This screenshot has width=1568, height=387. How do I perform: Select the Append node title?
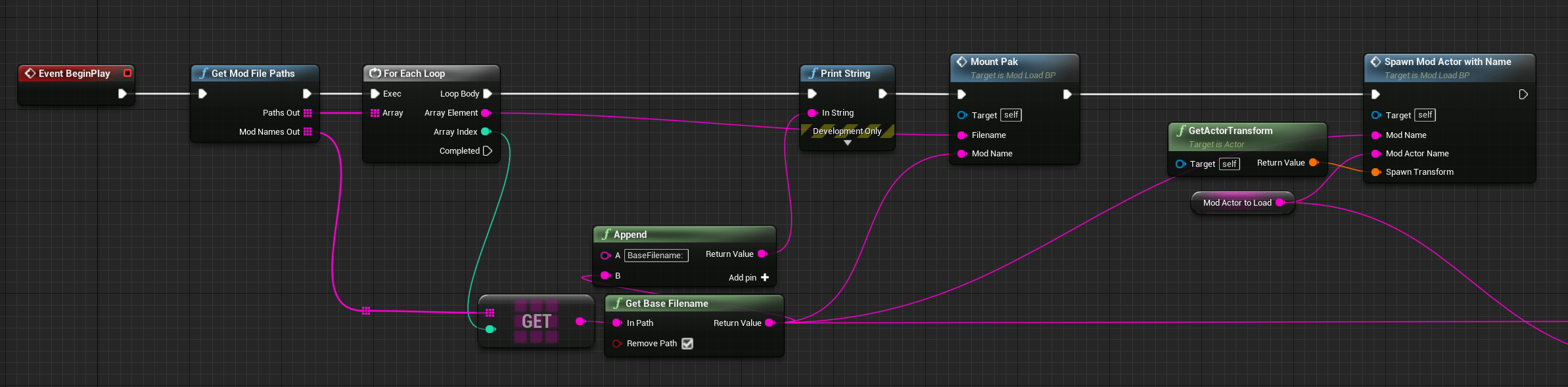pos(630,235)
